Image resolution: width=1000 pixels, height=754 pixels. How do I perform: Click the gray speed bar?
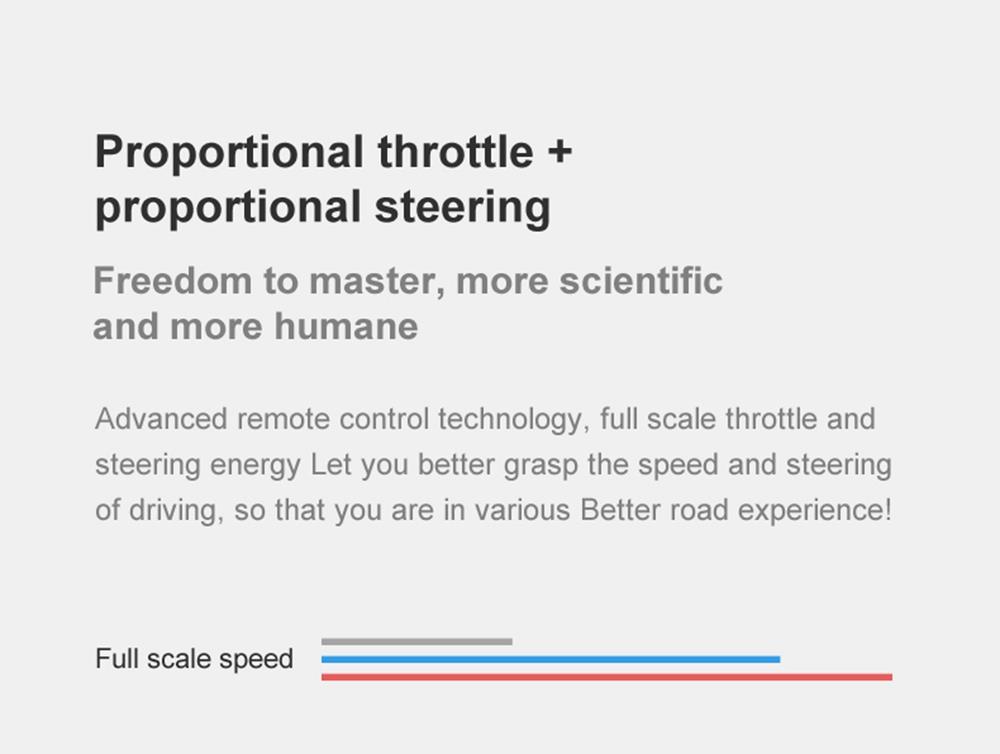click(416, 642)
